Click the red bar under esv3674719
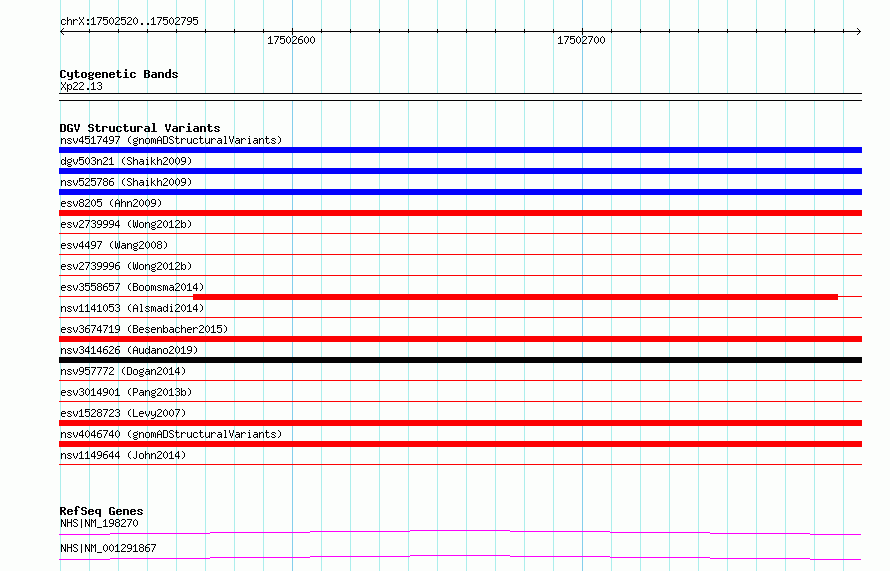This screenshot has width=890, height=571. click(x=460, y=339)
